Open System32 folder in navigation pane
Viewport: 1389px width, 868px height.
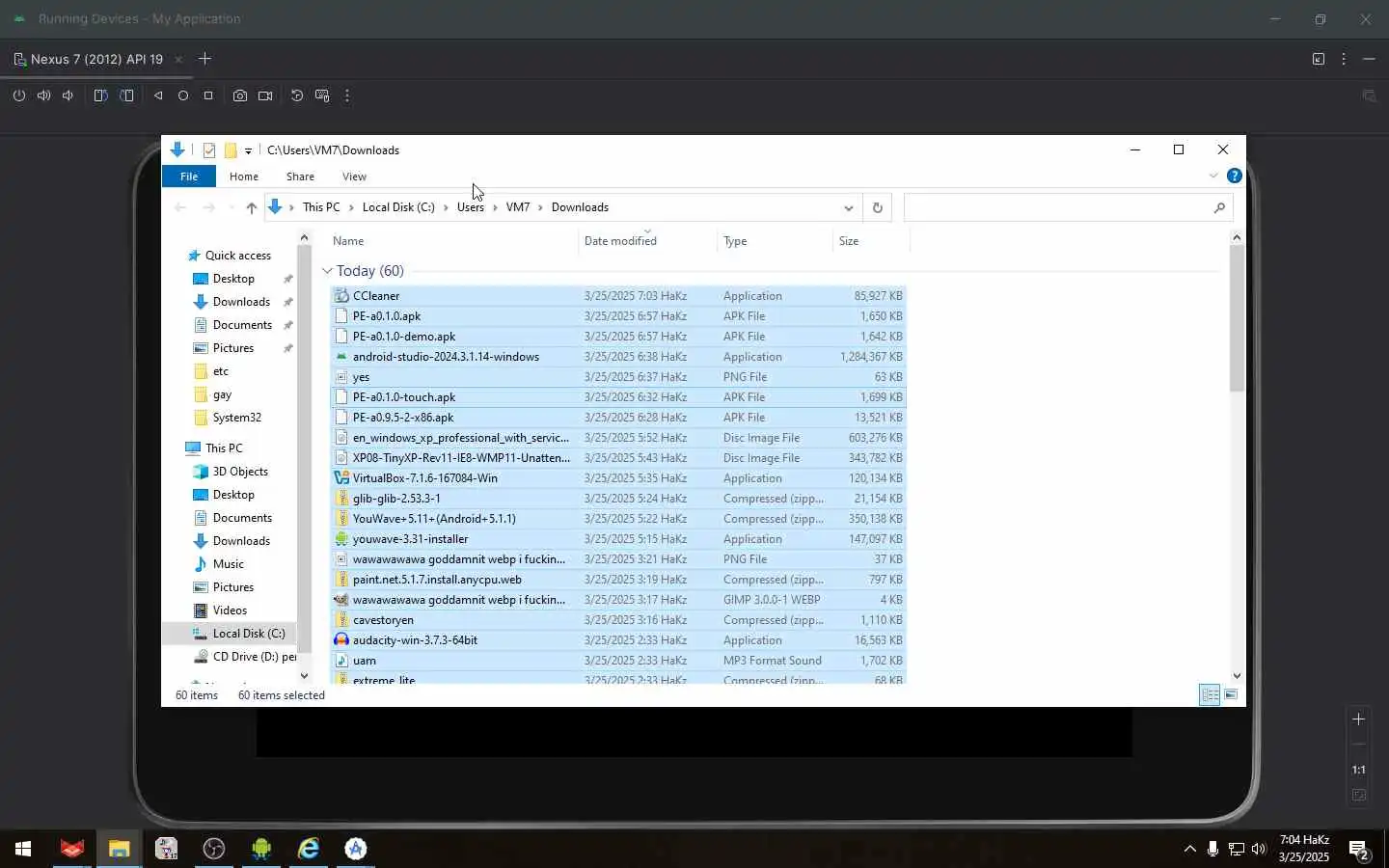click(236, 418)
